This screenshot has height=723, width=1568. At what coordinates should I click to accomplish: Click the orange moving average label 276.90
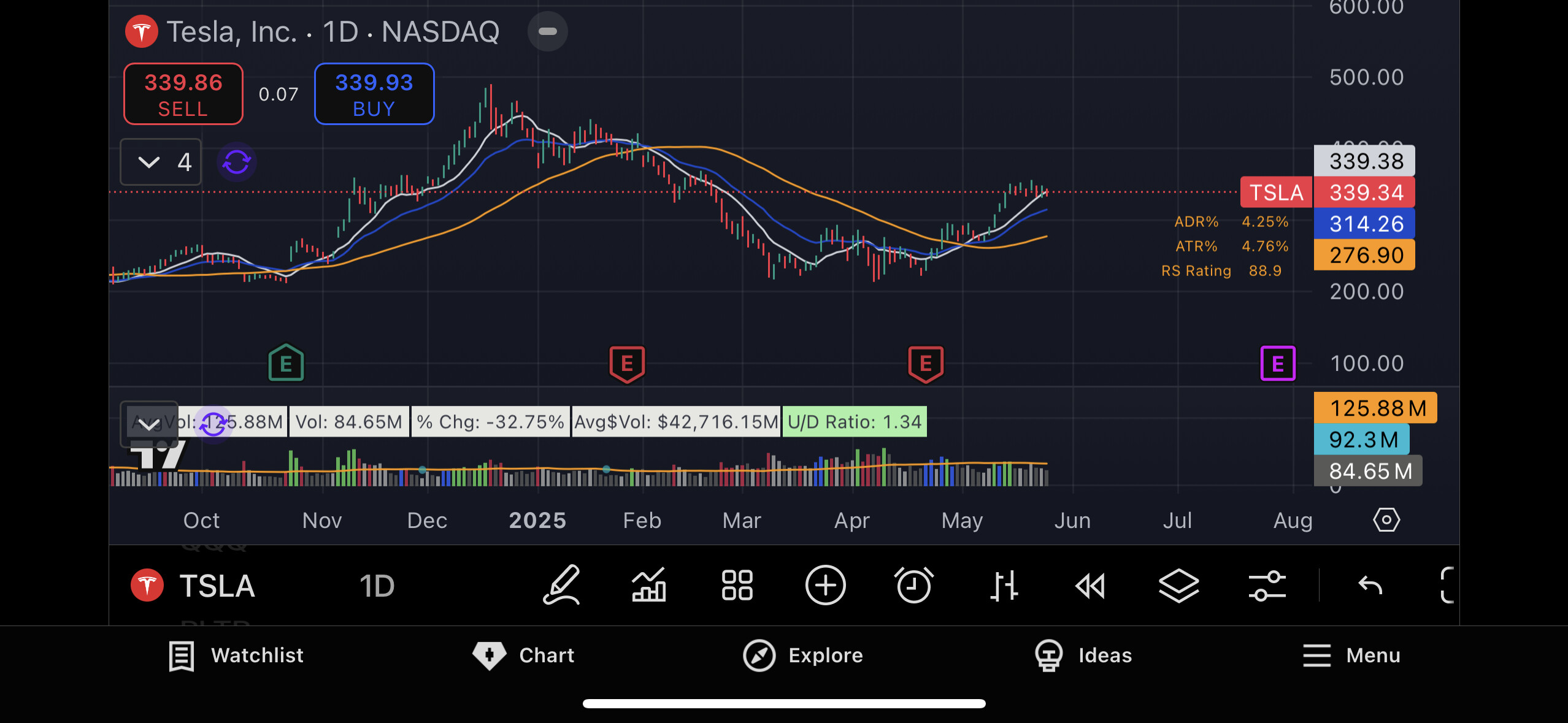(x=1366, y=255)
